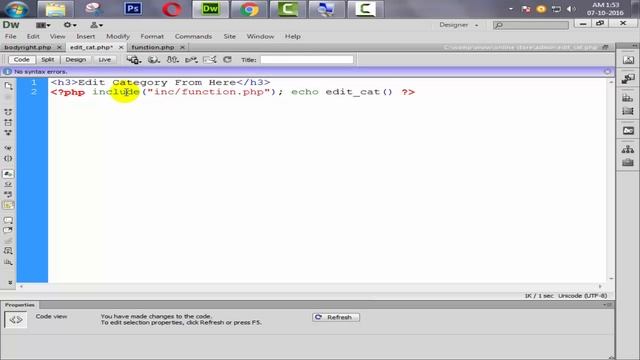Switch to the bodyright.php tab
This screenshot has width=640, height=360.
point(28,47)
